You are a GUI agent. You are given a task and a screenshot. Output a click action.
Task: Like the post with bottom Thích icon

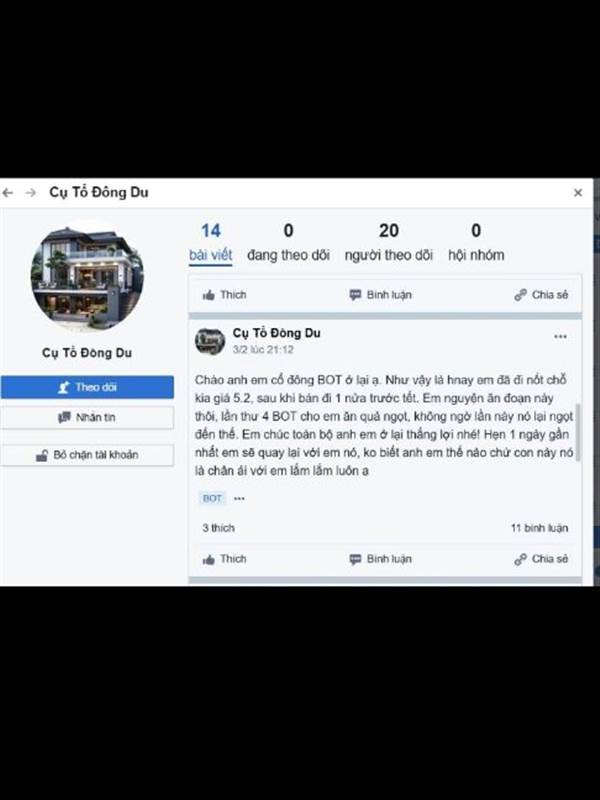coord(224,559)
